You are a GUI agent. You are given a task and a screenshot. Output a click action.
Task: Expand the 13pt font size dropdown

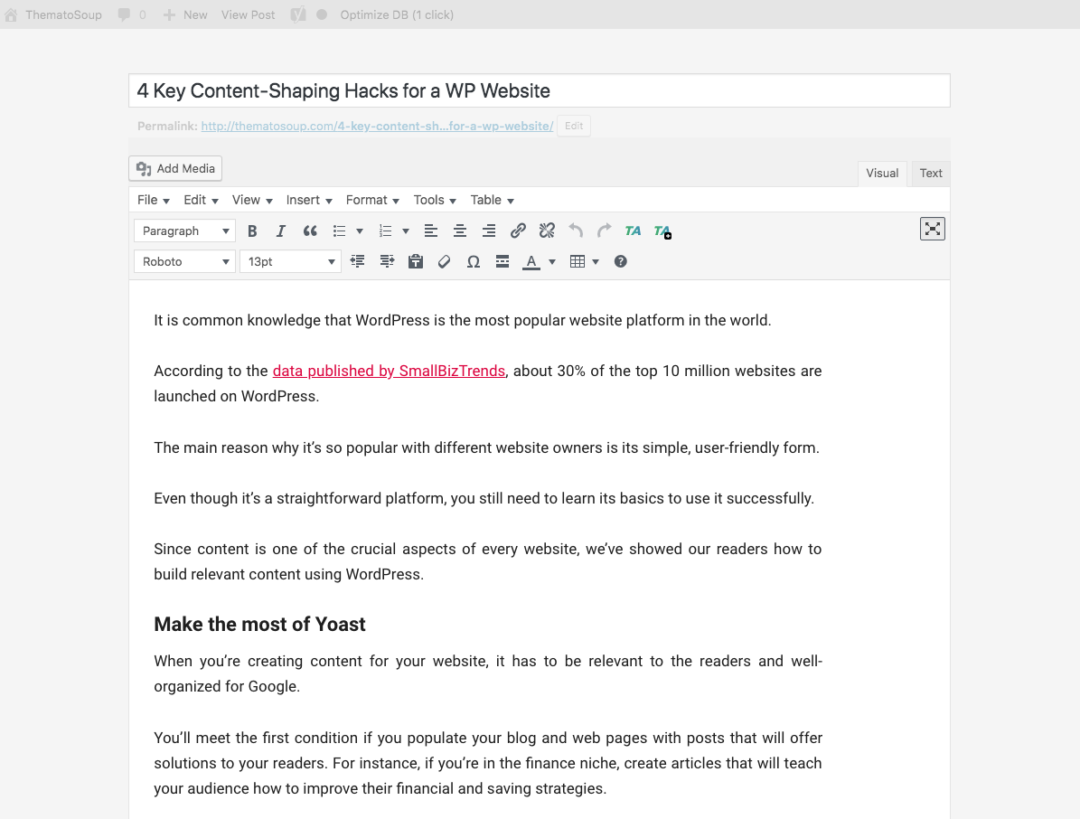coord(292,262)
